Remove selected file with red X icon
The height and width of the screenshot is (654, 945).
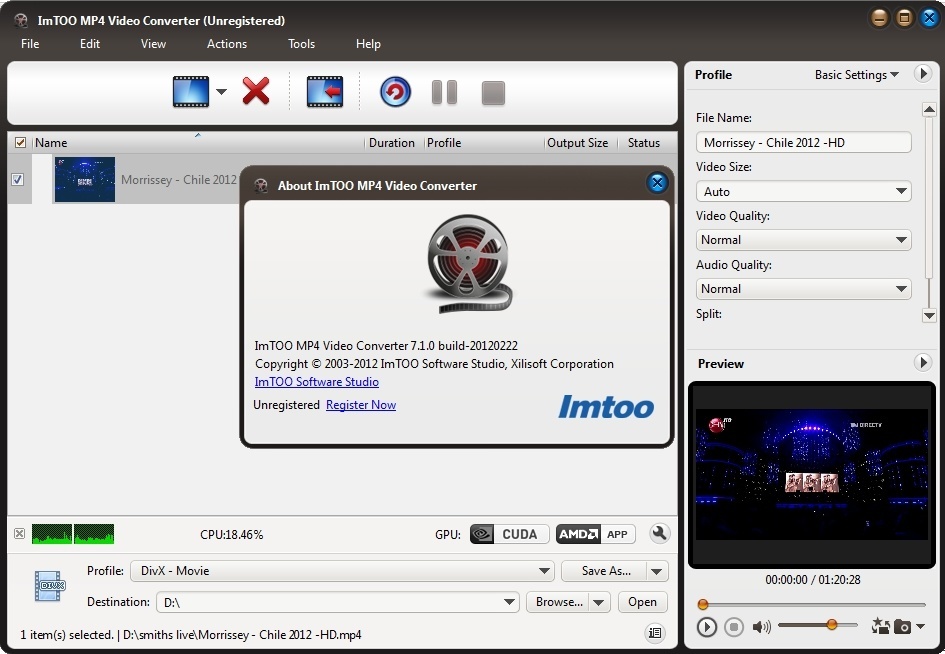256,92
